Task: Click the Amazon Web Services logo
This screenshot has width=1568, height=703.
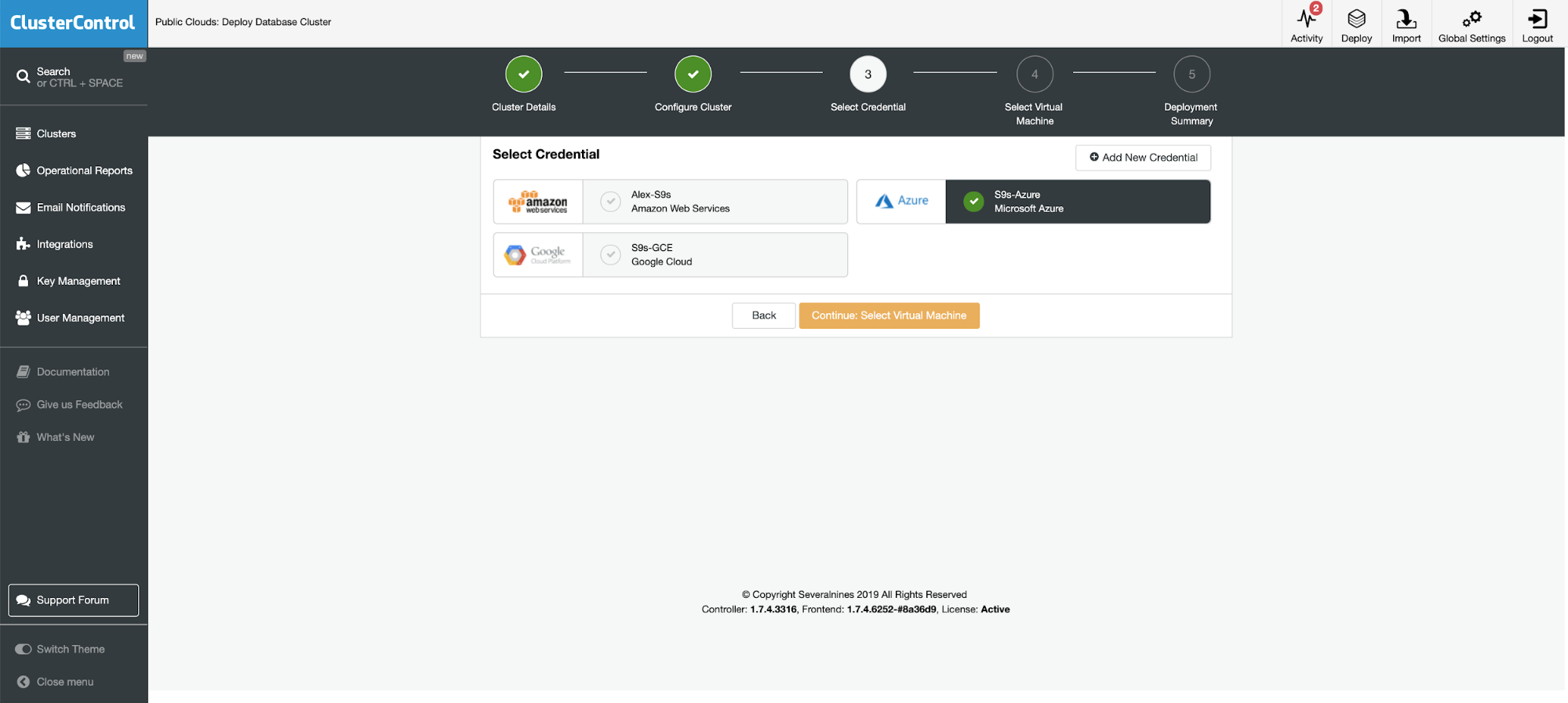Action: (538, 202)
